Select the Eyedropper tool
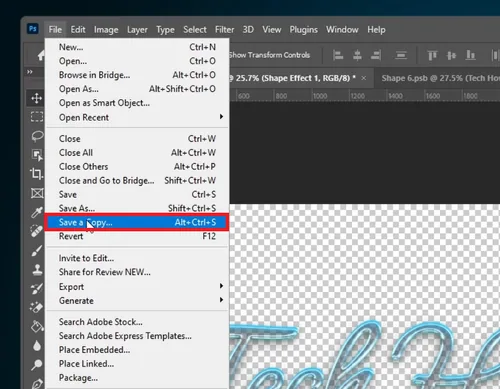Image resolution: width=500 pixels, height=389 pixels. click(x=37, y=212)
